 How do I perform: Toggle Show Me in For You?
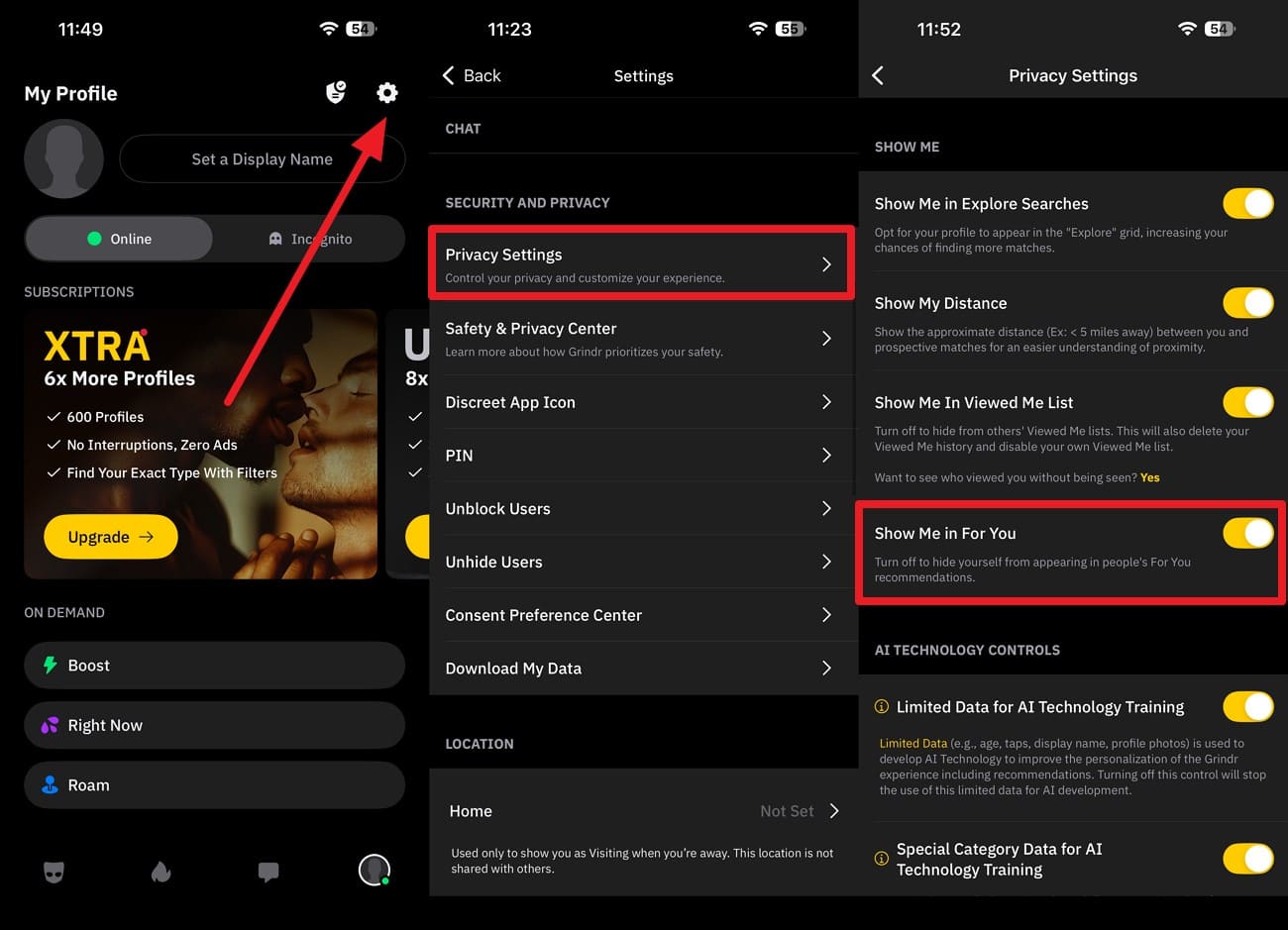coord(1248,533)
